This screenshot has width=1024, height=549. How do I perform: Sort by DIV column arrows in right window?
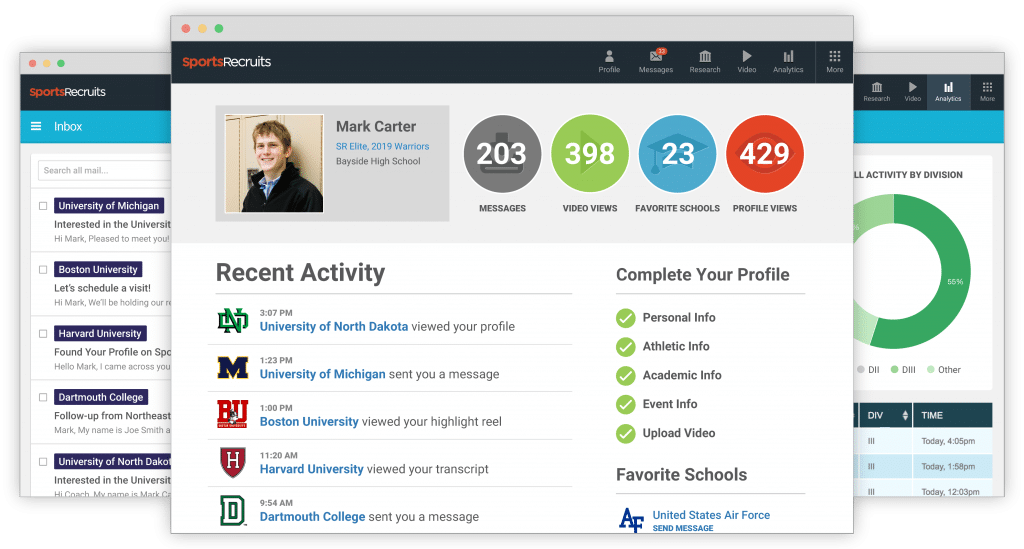[904, 415]
